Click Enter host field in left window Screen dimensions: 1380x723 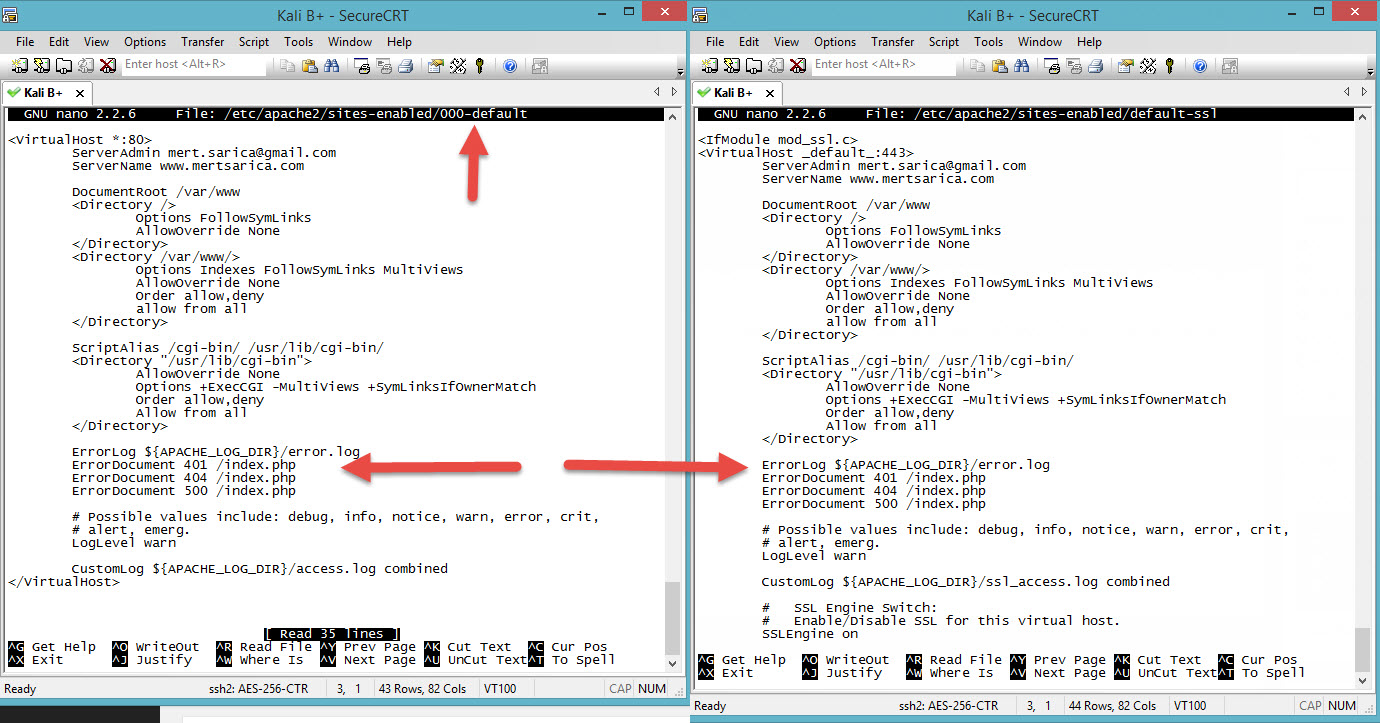pyautogui.click(x=194, y=64)
